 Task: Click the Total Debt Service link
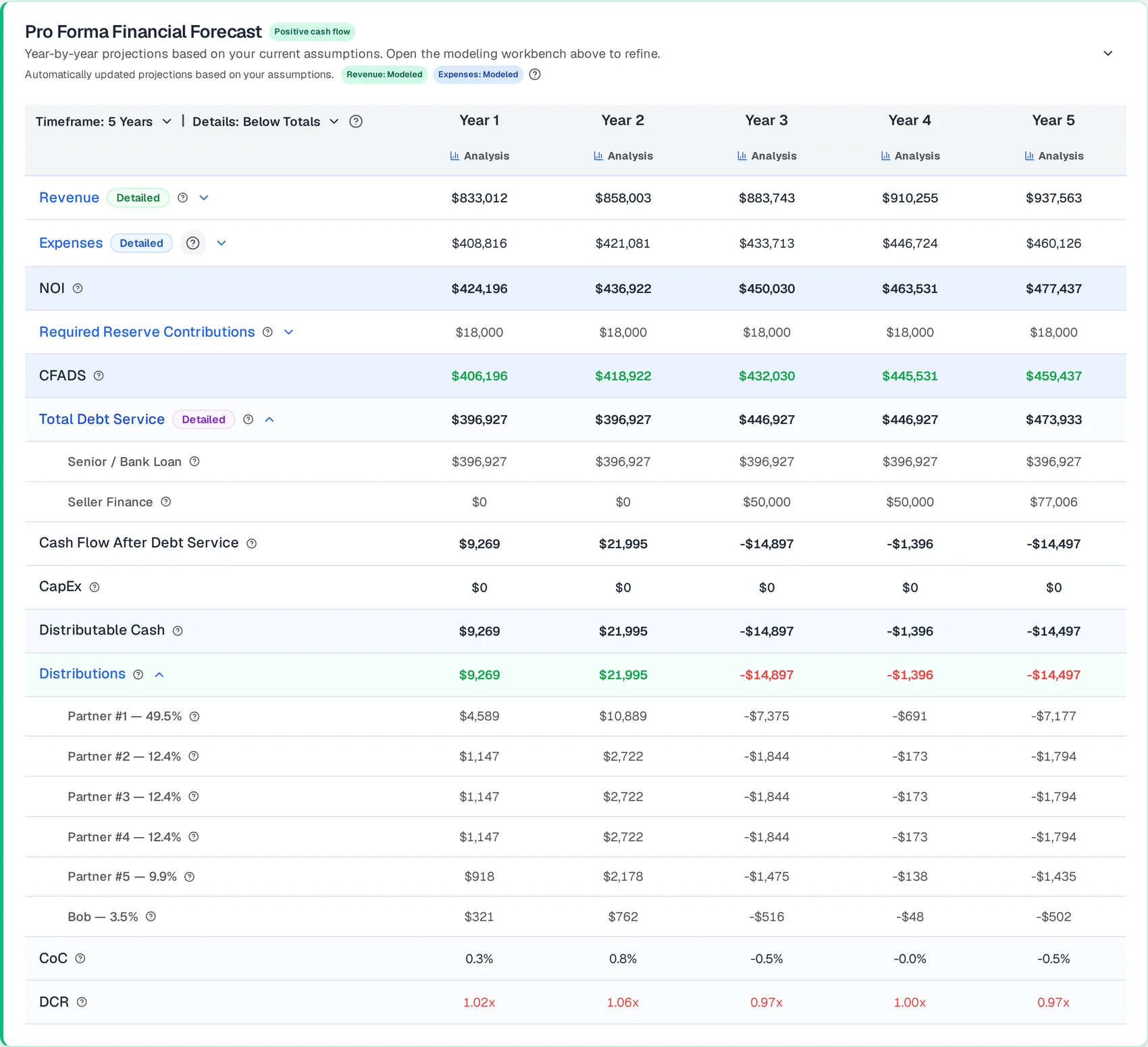(102, 419)
